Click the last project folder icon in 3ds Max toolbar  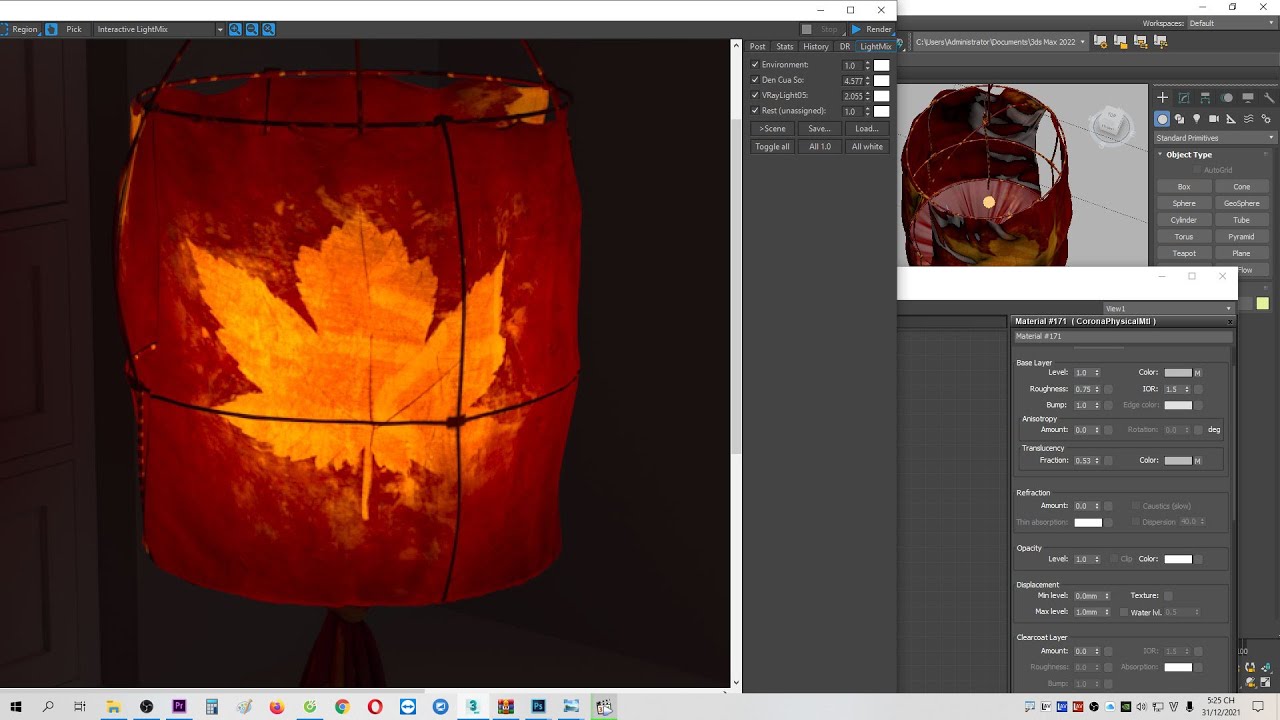tap(1160, 42)
